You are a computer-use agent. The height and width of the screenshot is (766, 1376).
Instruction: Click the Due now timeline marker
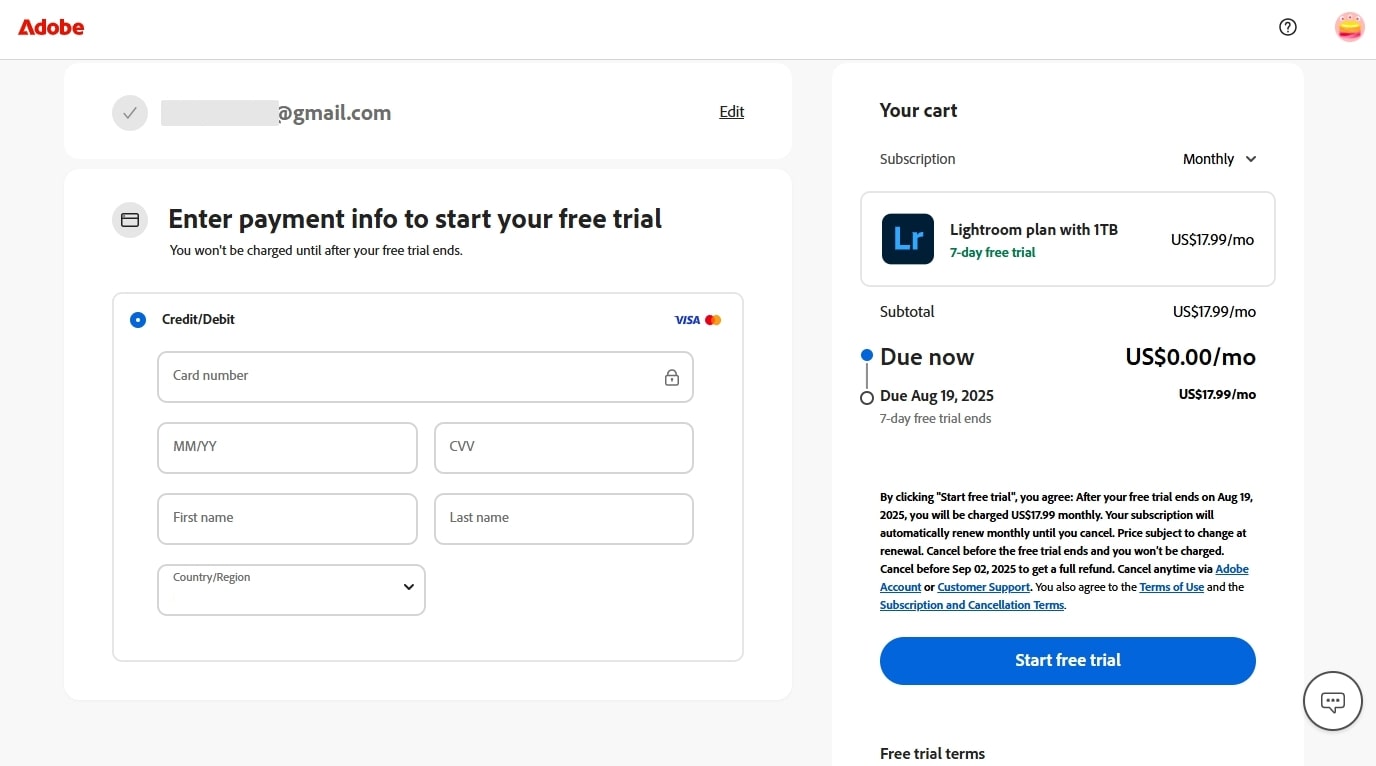click(866, 355)
